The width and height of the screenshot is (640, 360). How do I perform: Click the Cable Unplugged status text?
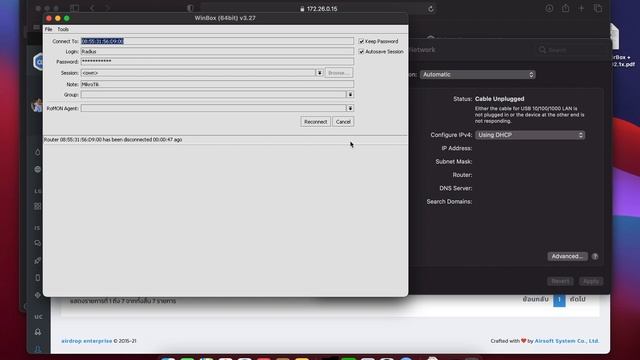[500, 99]
